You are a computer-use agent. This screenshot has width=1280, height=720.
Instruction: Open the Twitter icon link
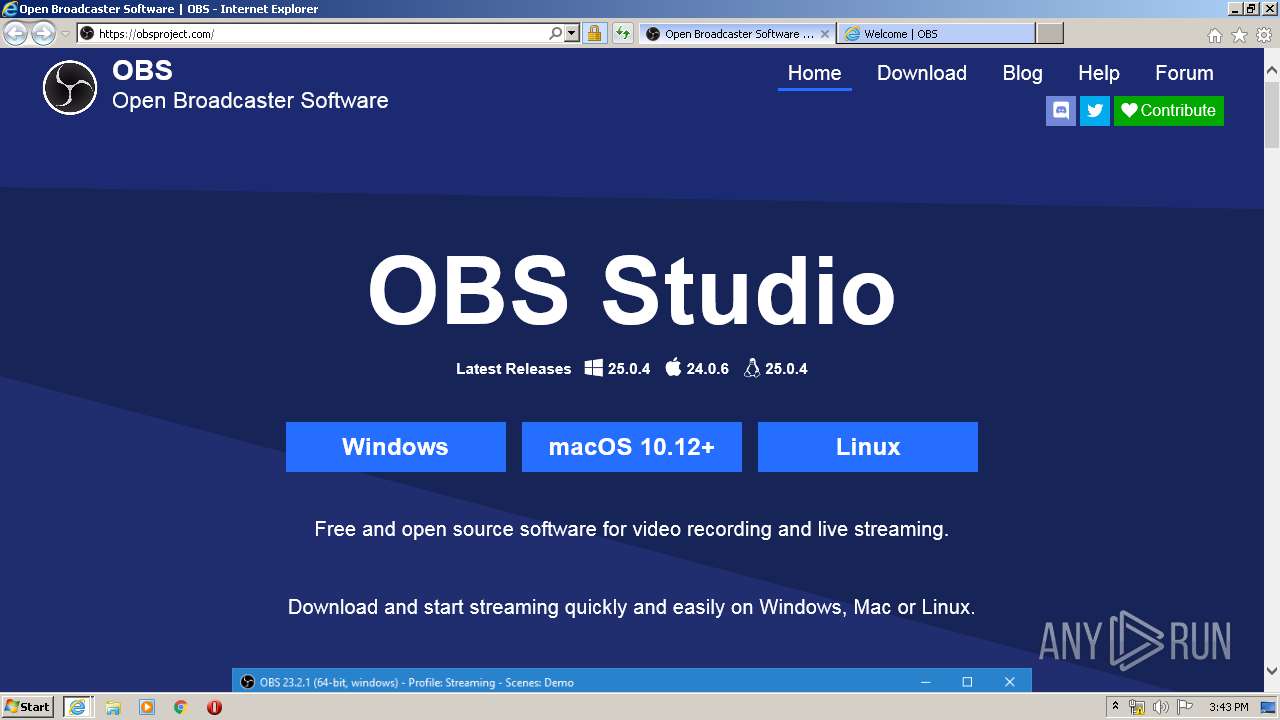click(x=1095, y=111)
